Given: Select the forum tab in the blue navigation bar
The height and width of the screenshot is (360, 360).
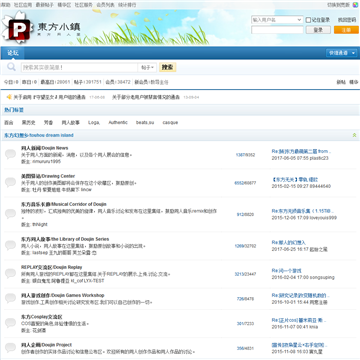Looking at the screenshot, I should pos(13,53).
